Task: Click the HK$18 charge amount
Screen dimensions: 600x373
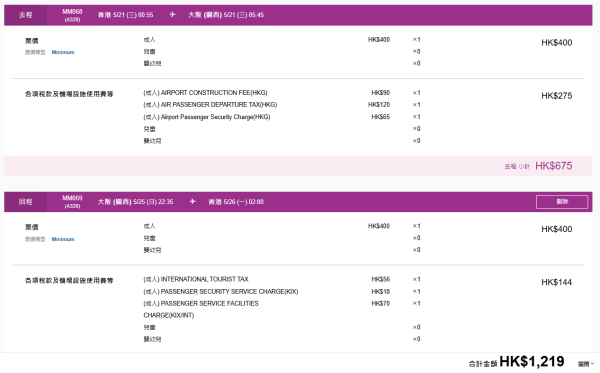Action: click(380, 292)
